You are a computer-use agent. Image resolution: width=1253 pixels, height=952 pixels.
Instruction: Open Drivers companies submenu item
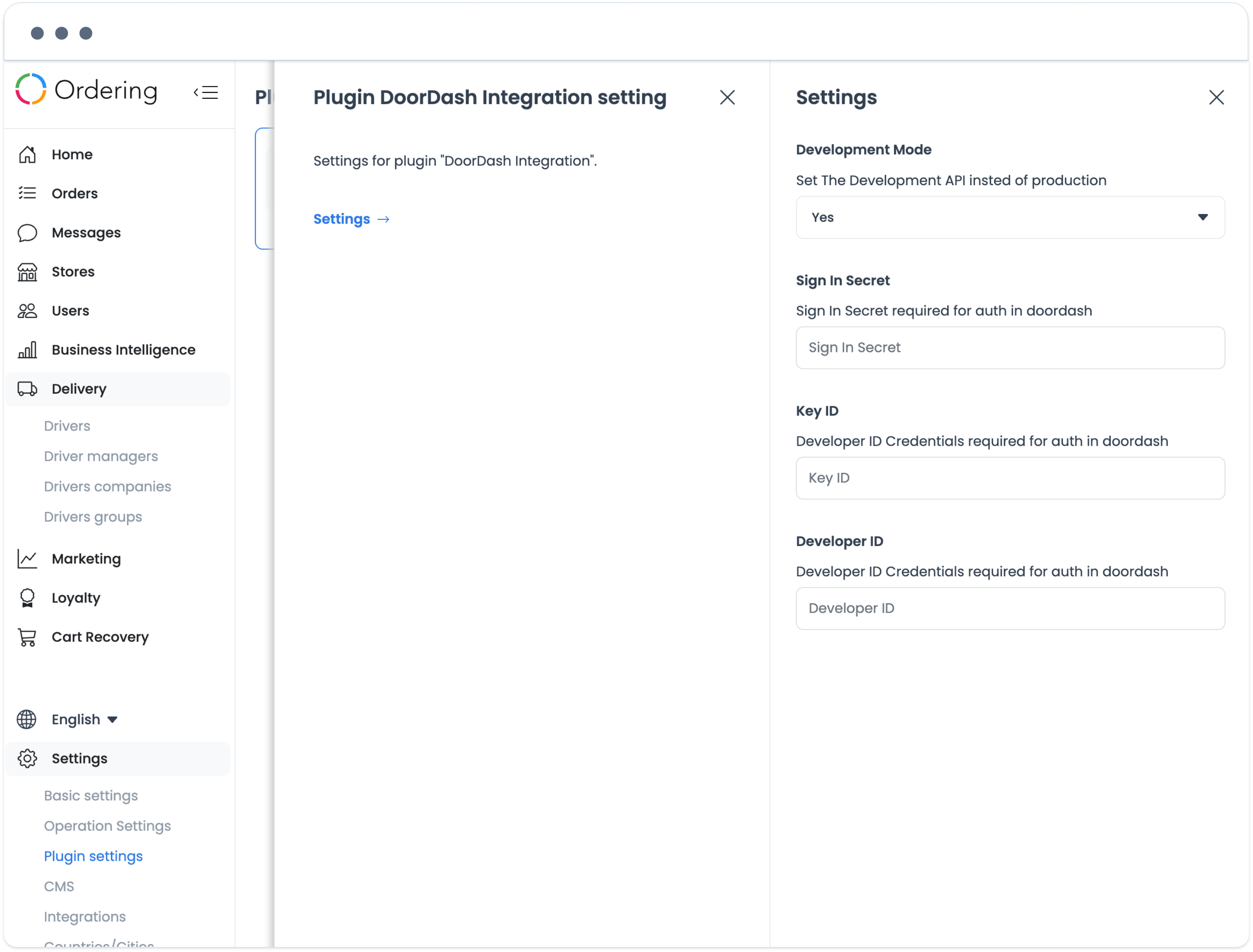108,486
